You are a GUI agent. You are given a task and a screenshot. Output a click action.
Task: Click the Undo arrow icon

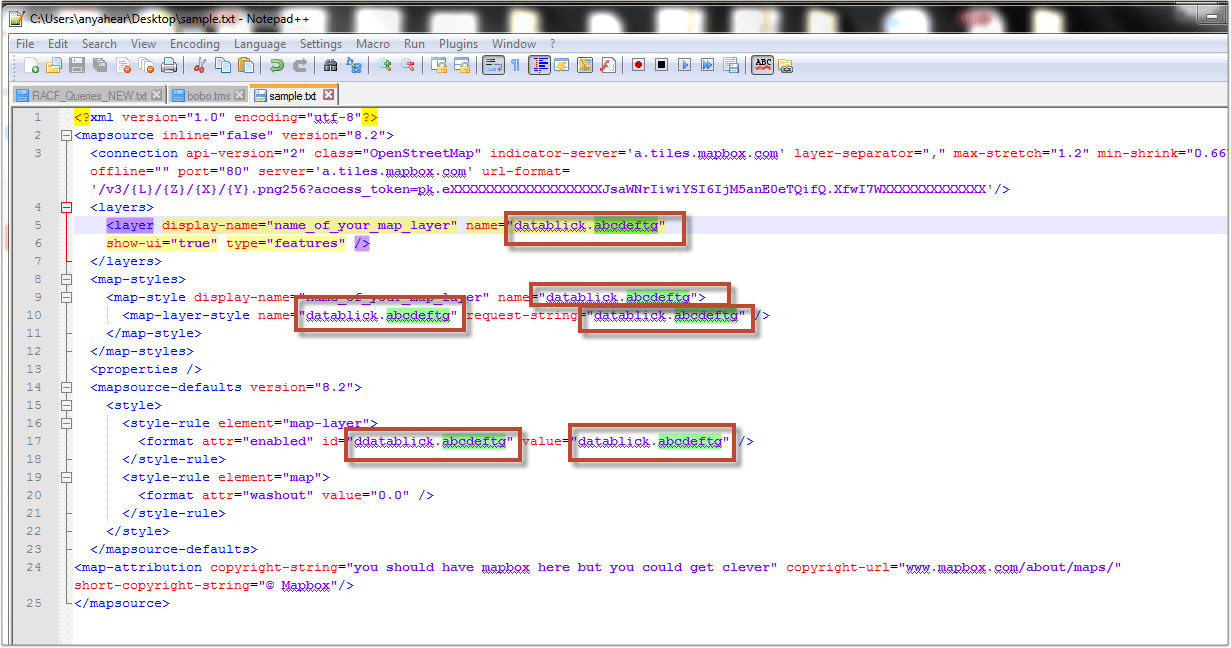tap(276, 66)
